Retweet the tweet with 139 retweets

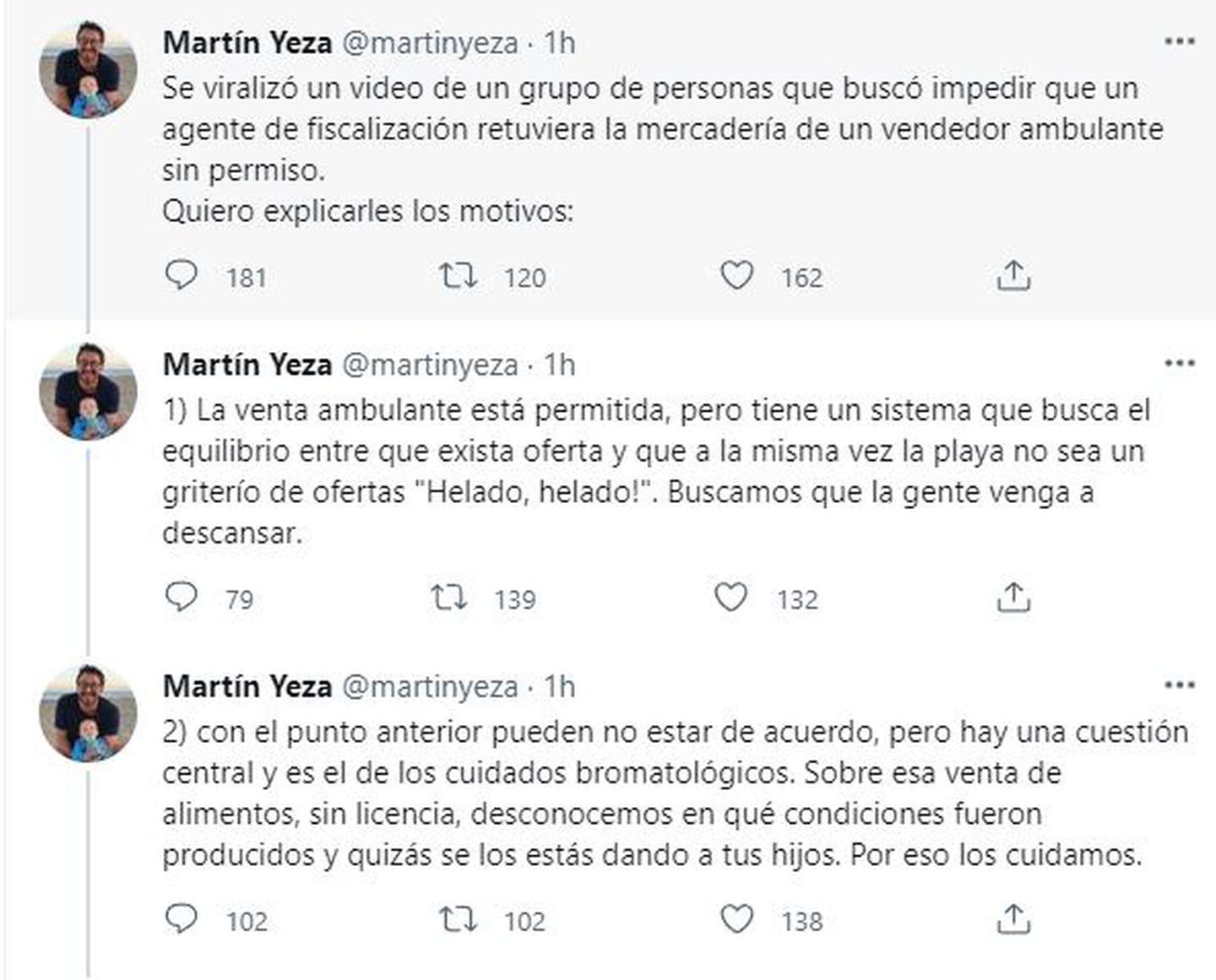click(x=448, y=598)
